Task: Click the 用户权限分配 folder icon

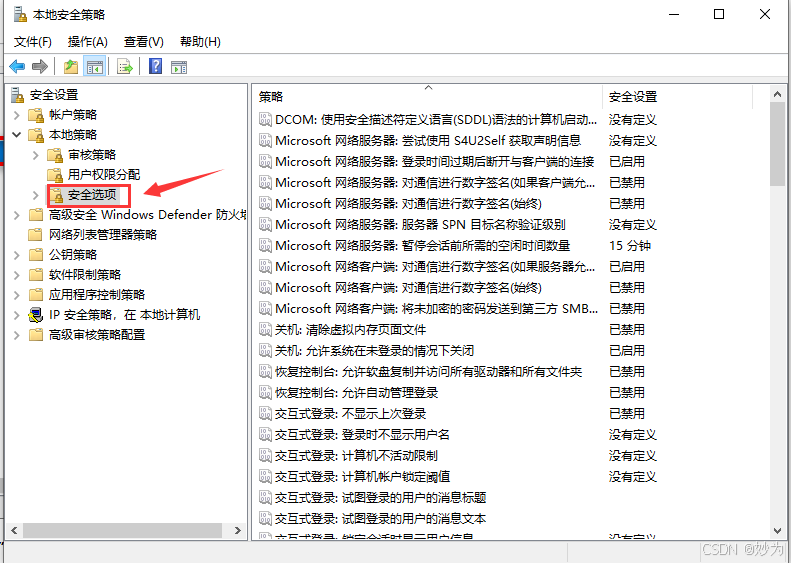Action: [55, 175]
